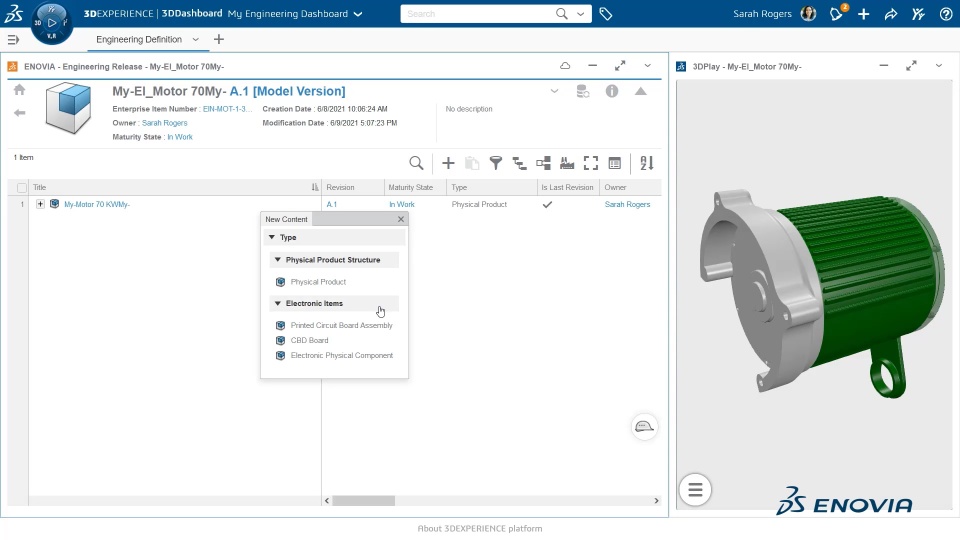Click the model cube thumbnail

point(69,108)
